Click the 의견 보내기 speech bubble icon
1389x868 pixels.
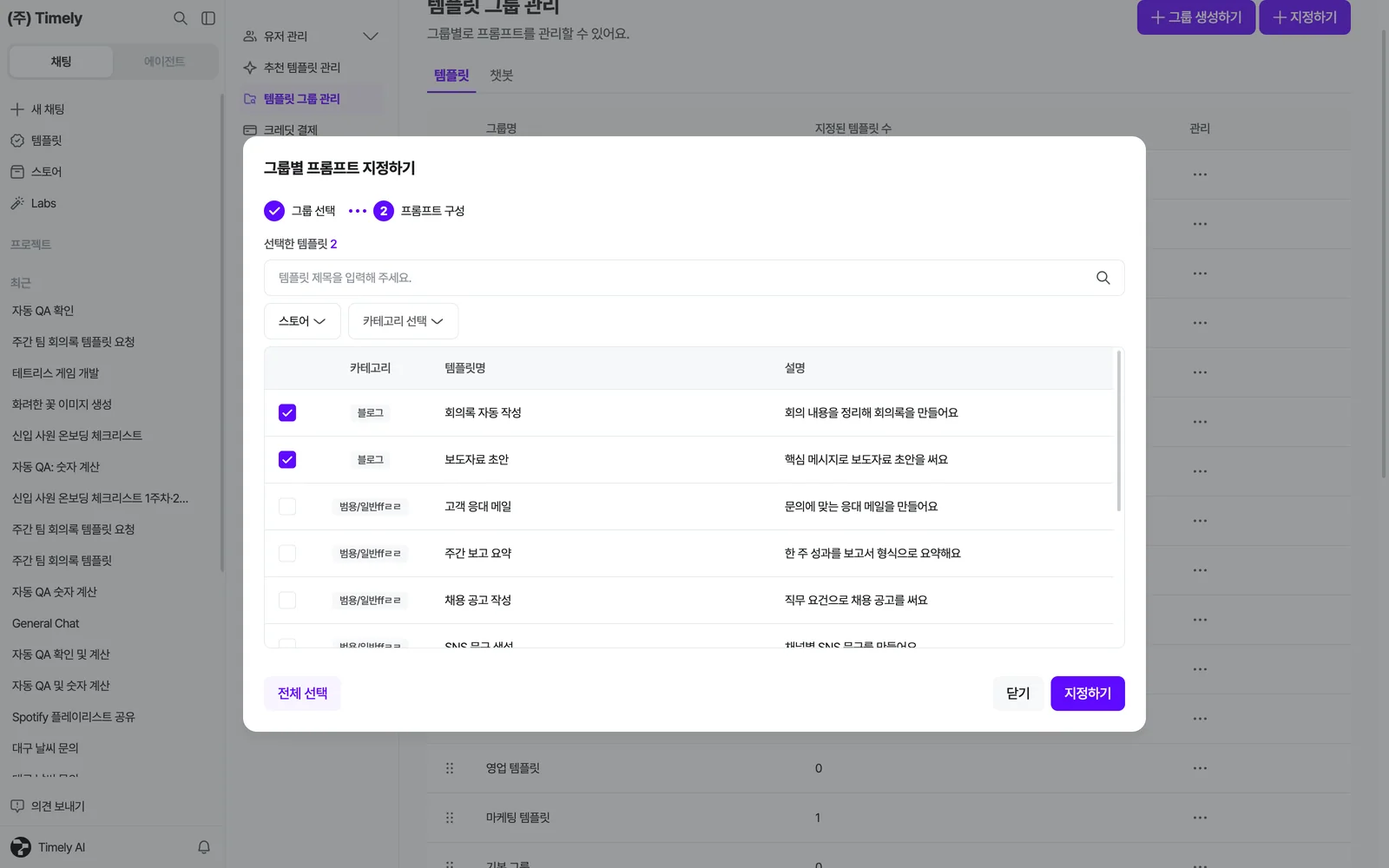point(17,806)
